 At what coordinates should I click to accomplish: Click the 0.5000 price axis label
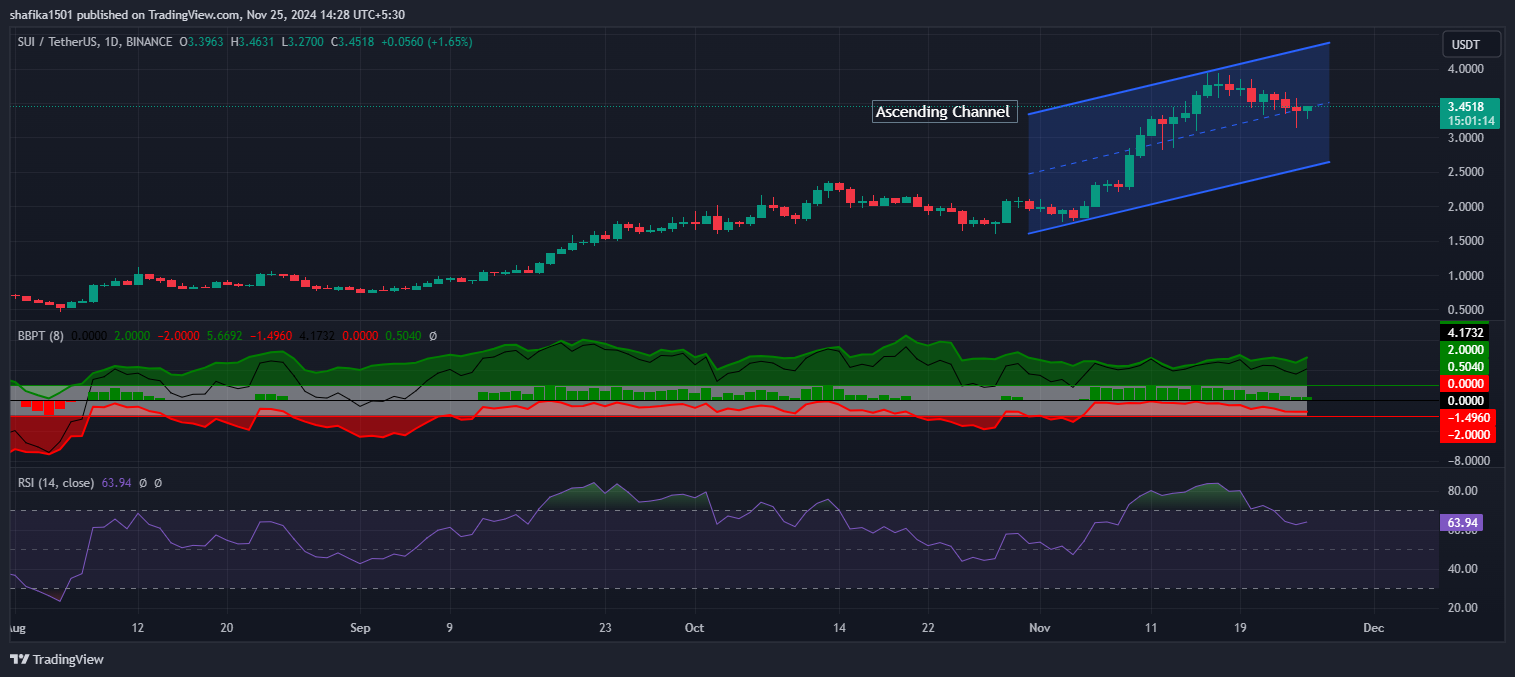tap(1465, 310)
